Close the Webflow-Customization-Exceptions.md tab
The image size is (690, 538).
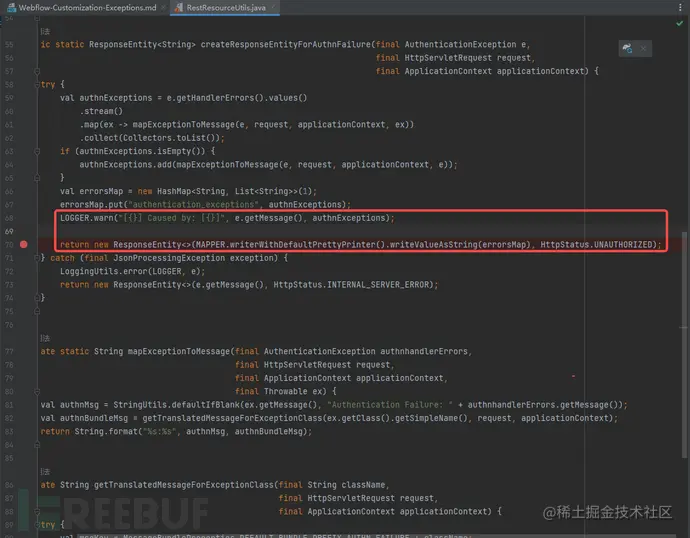(164, 7)
